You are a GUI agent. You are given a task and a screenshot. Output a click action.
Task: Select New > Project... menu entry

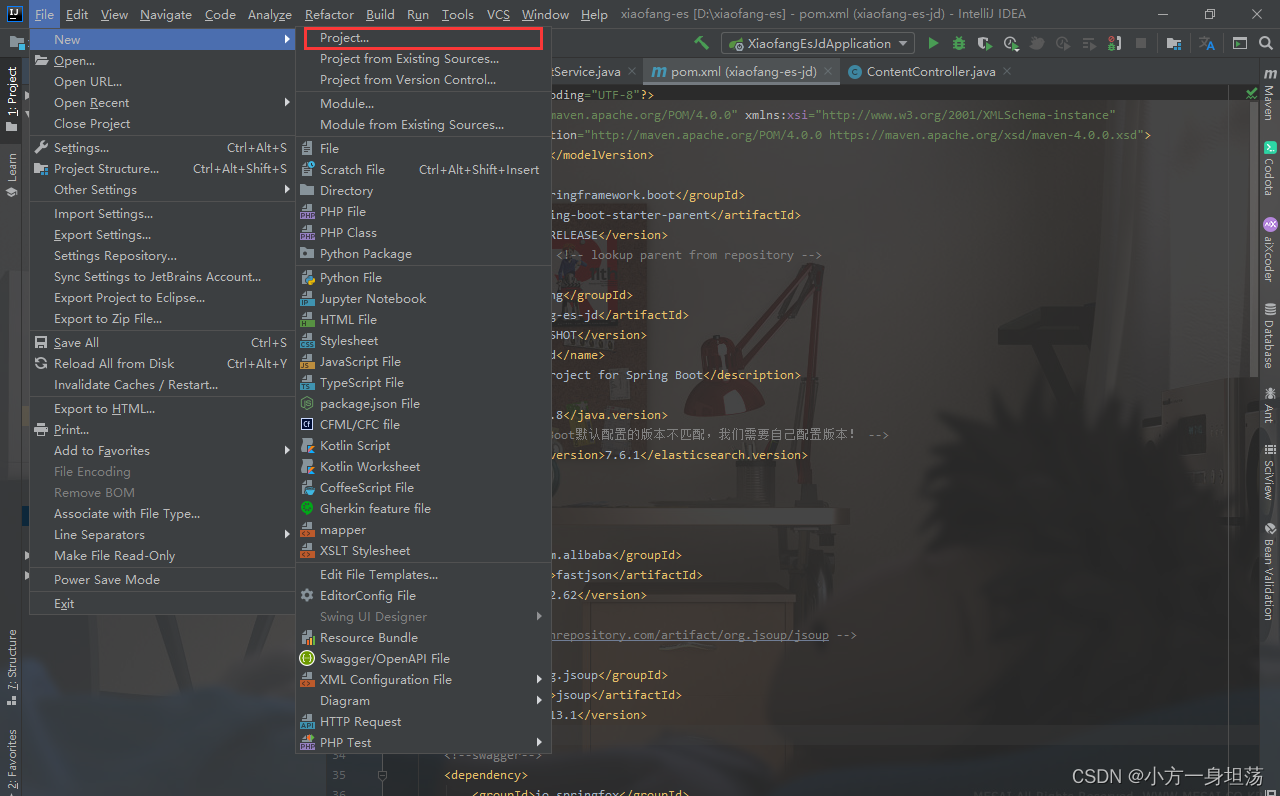[423, 38]
